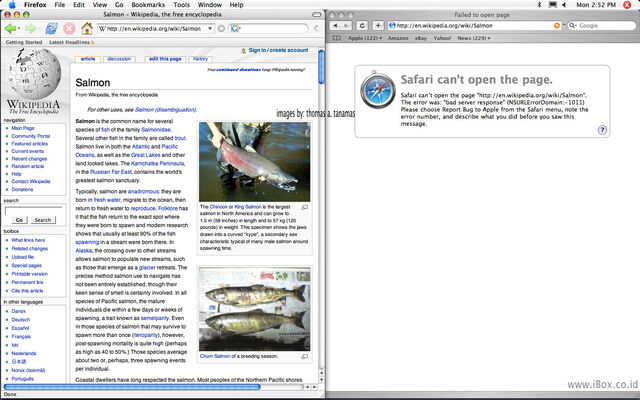Select Wikipedia history tab
The image size is (640, 400).
[x=200, y=59]
